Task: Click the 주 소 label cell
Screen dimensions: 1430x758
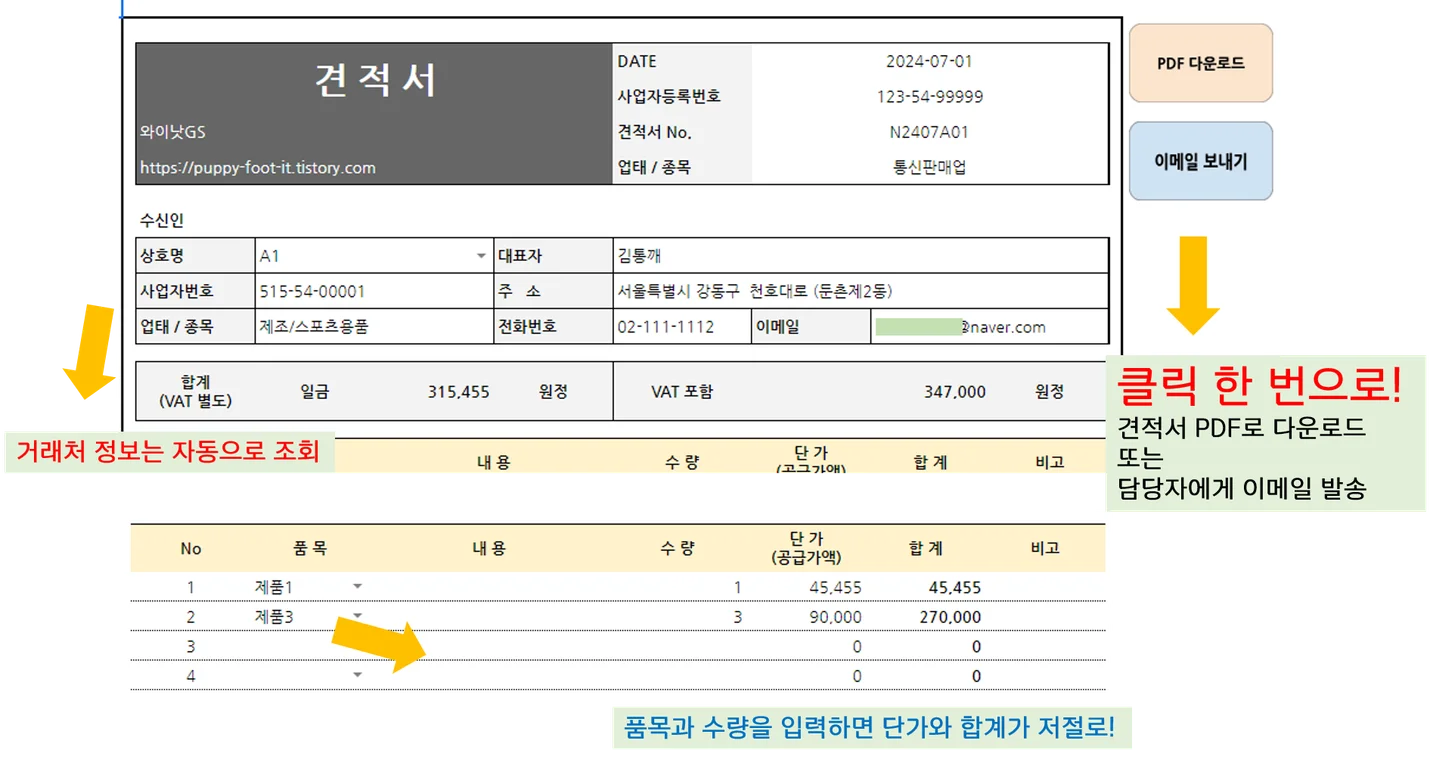Action: 554,292
